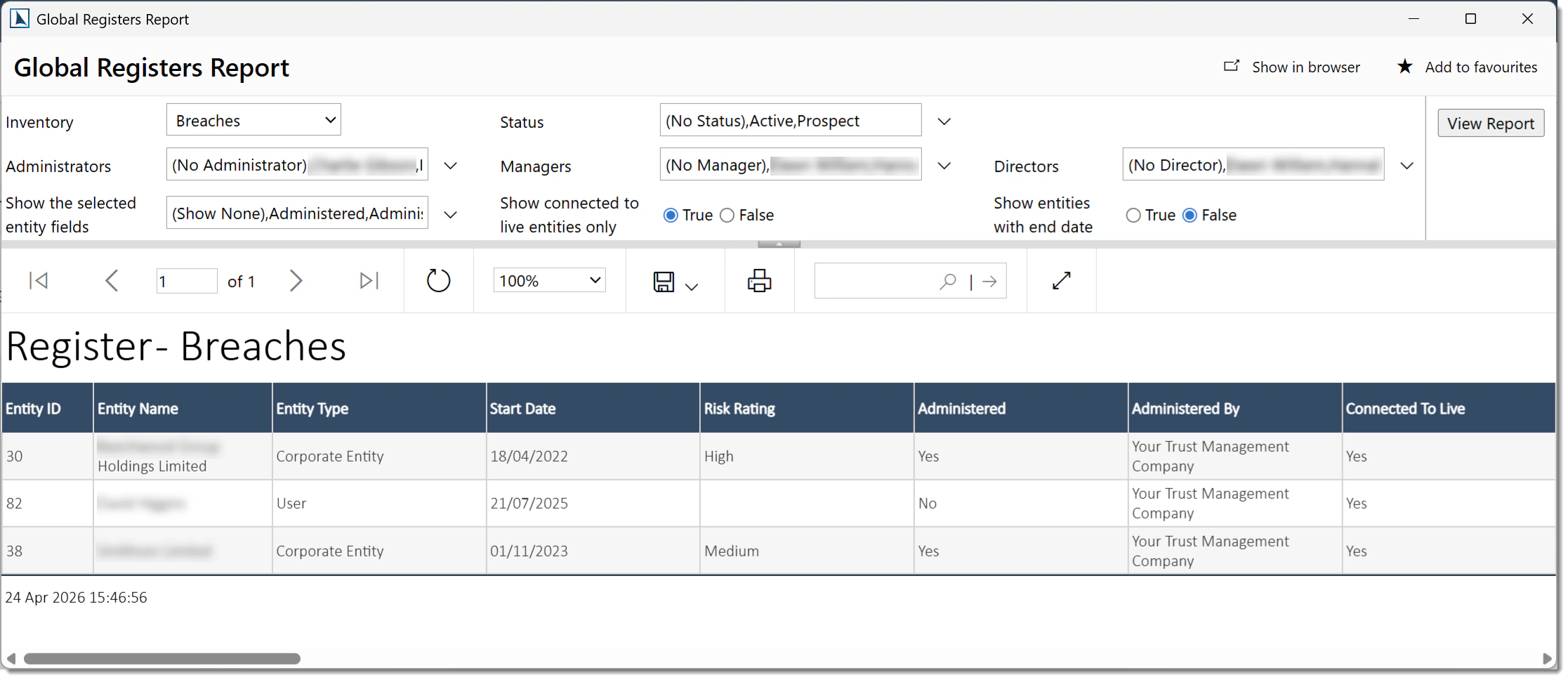Toggle full screen expand arrows icon
1568x680 pixels.
(1062, 281)
